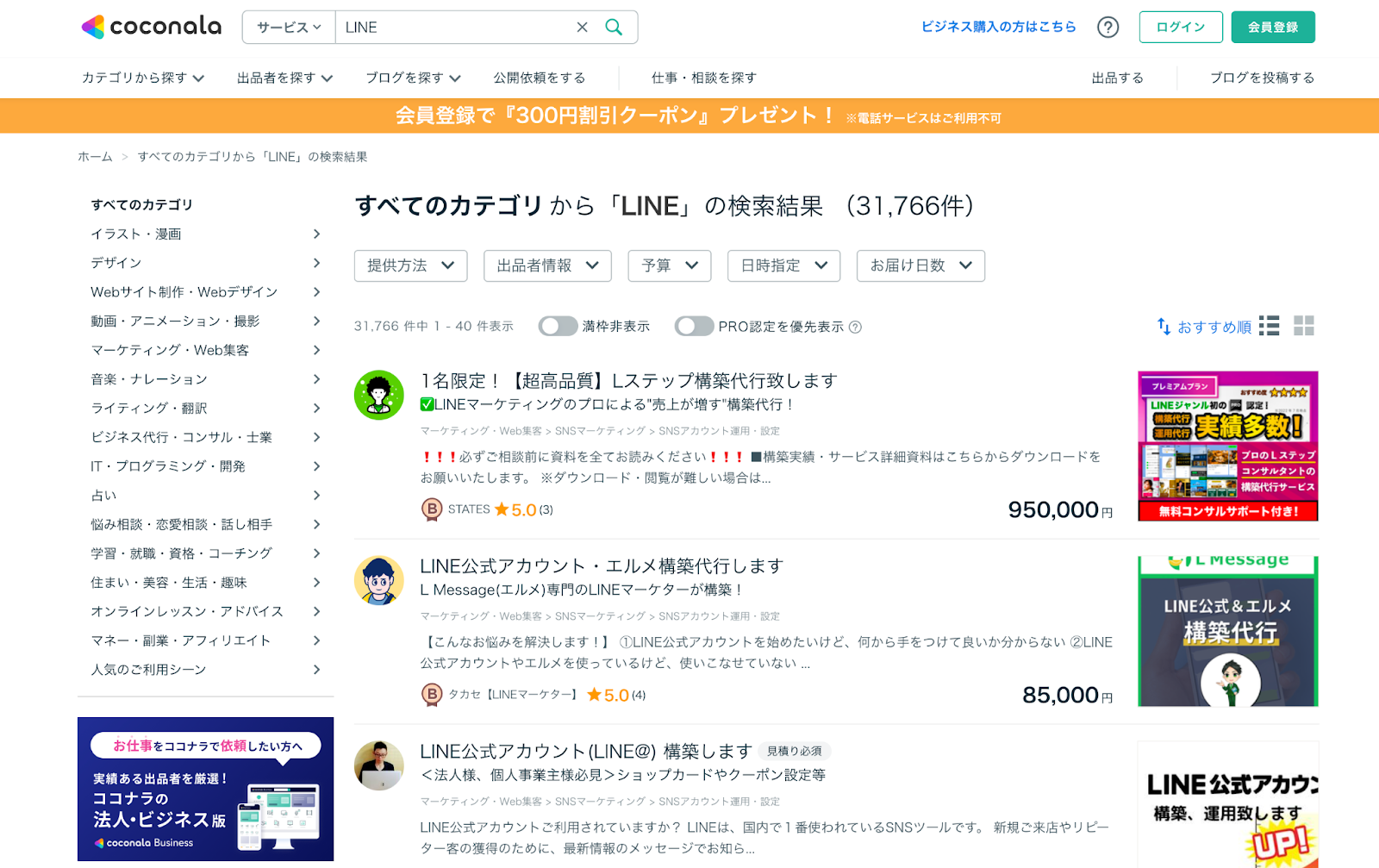Screen dimensions: 1379x868
Task: Expand カテゴリから探す menu
Action: coord(143,78)
